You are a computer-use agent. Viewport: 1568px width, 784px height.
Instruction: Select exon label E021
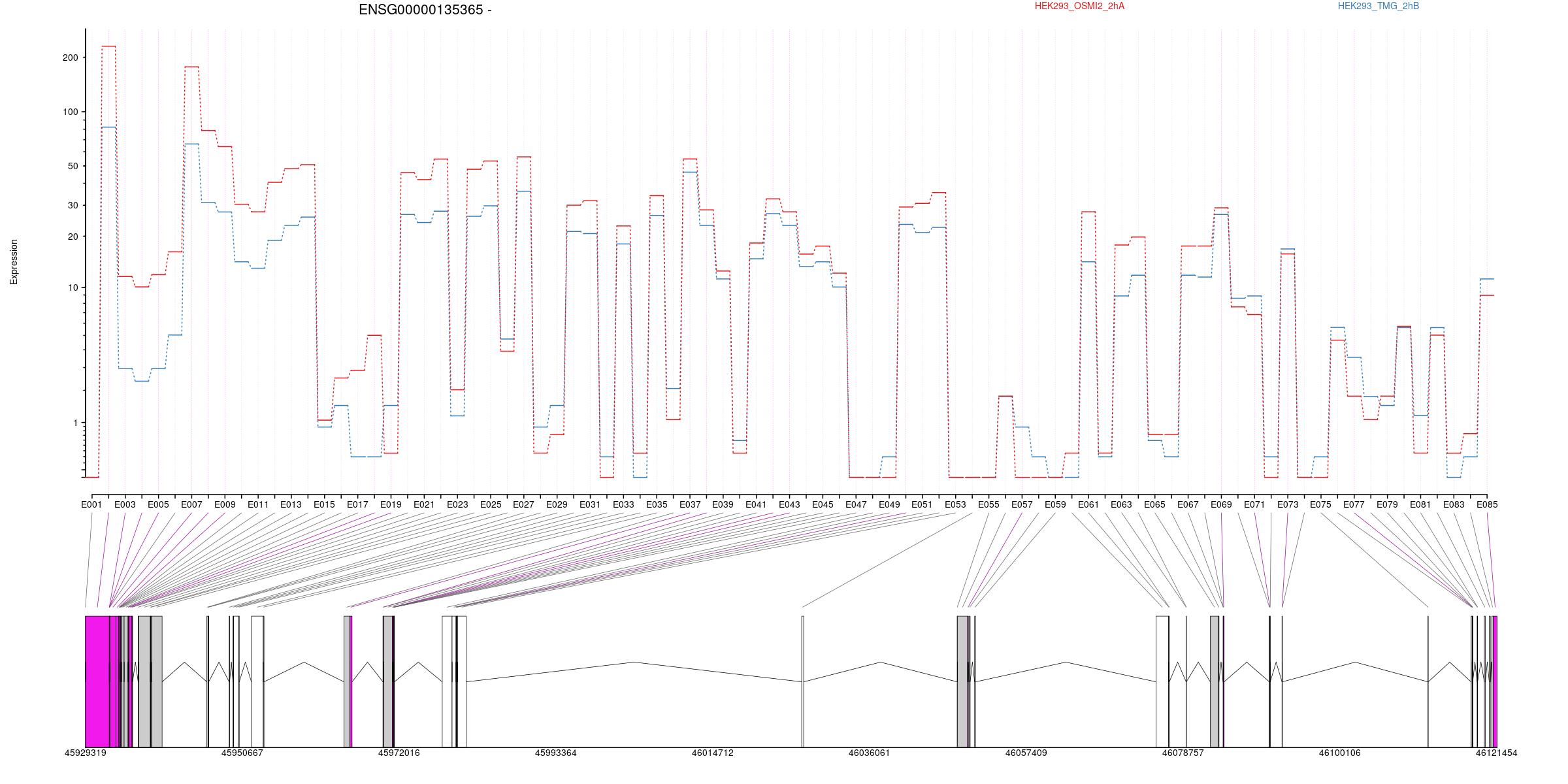(424, 504)
